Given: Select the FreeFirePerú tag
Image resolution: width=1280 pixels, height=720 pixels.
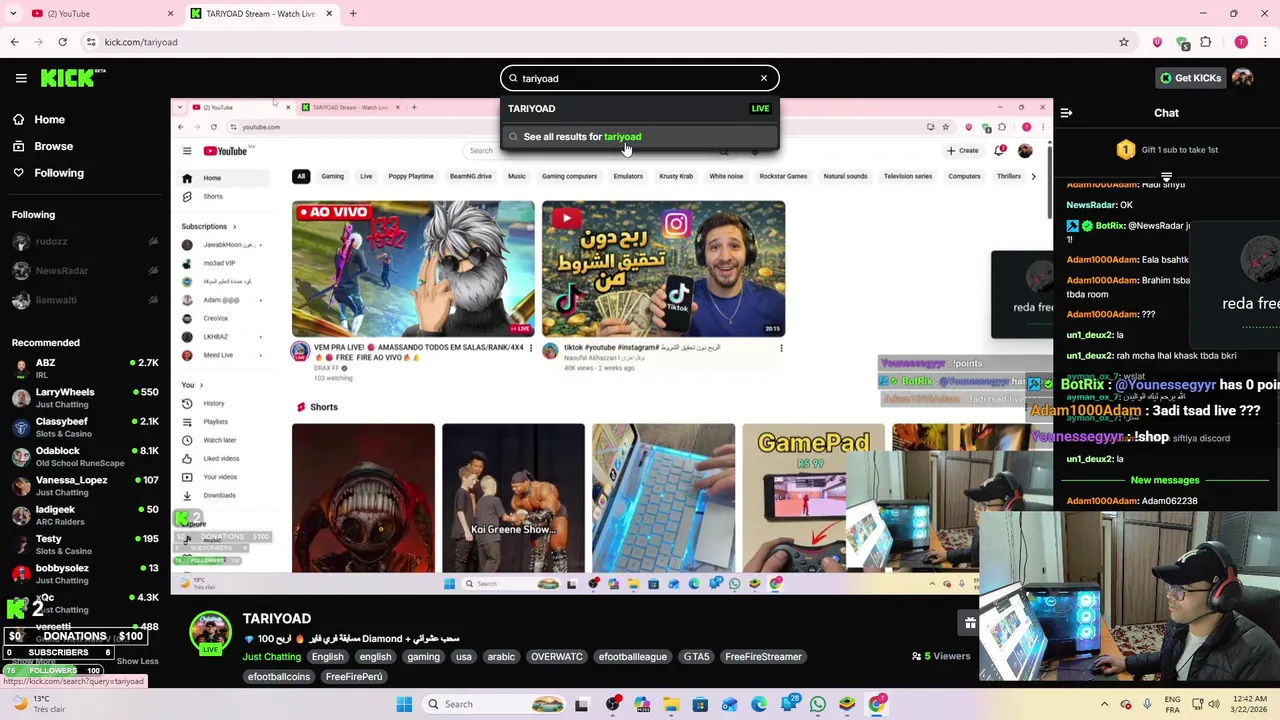Looking at the screenshot, I should 354,677.
